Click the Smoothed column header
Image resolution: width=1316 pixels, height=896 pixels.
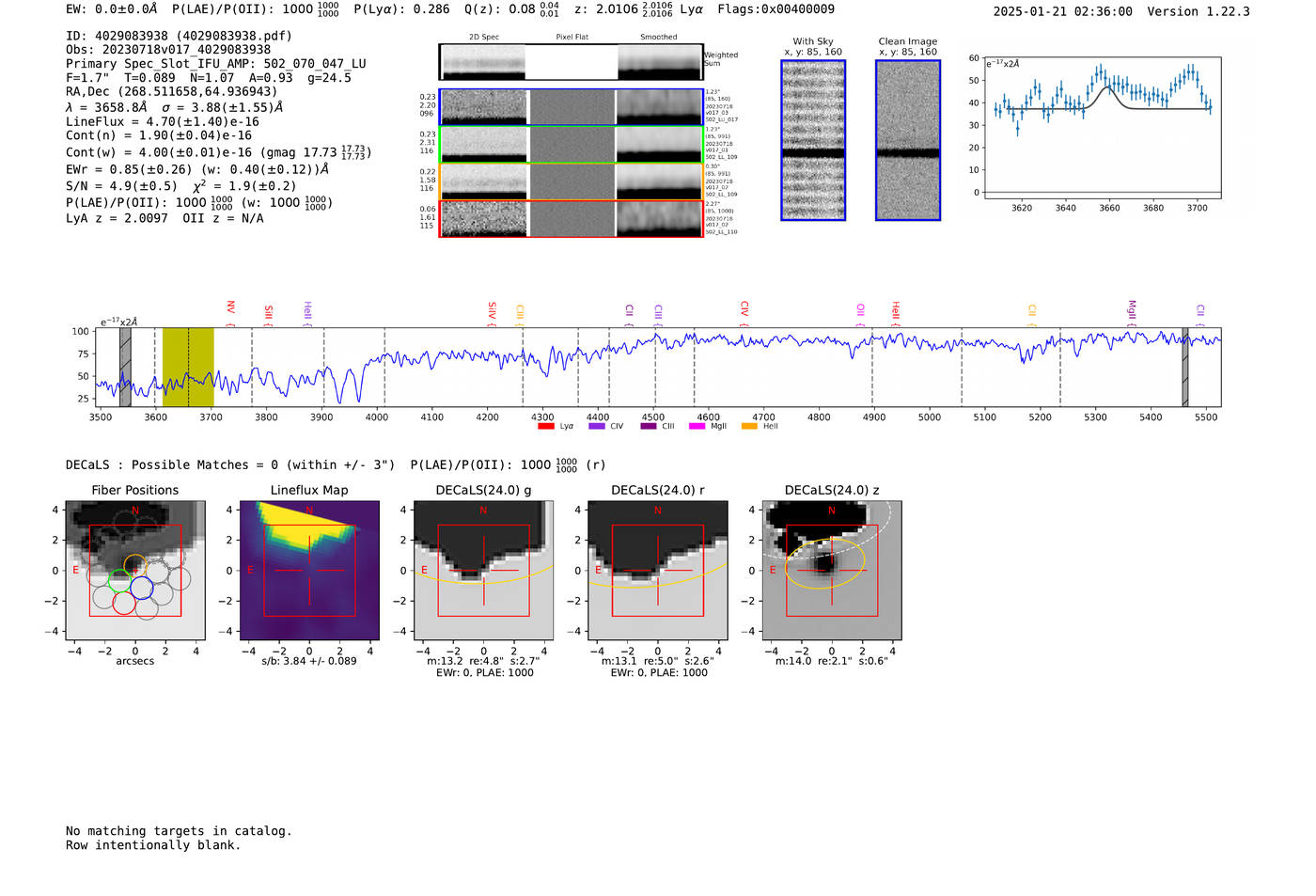(x=658, y=37)
